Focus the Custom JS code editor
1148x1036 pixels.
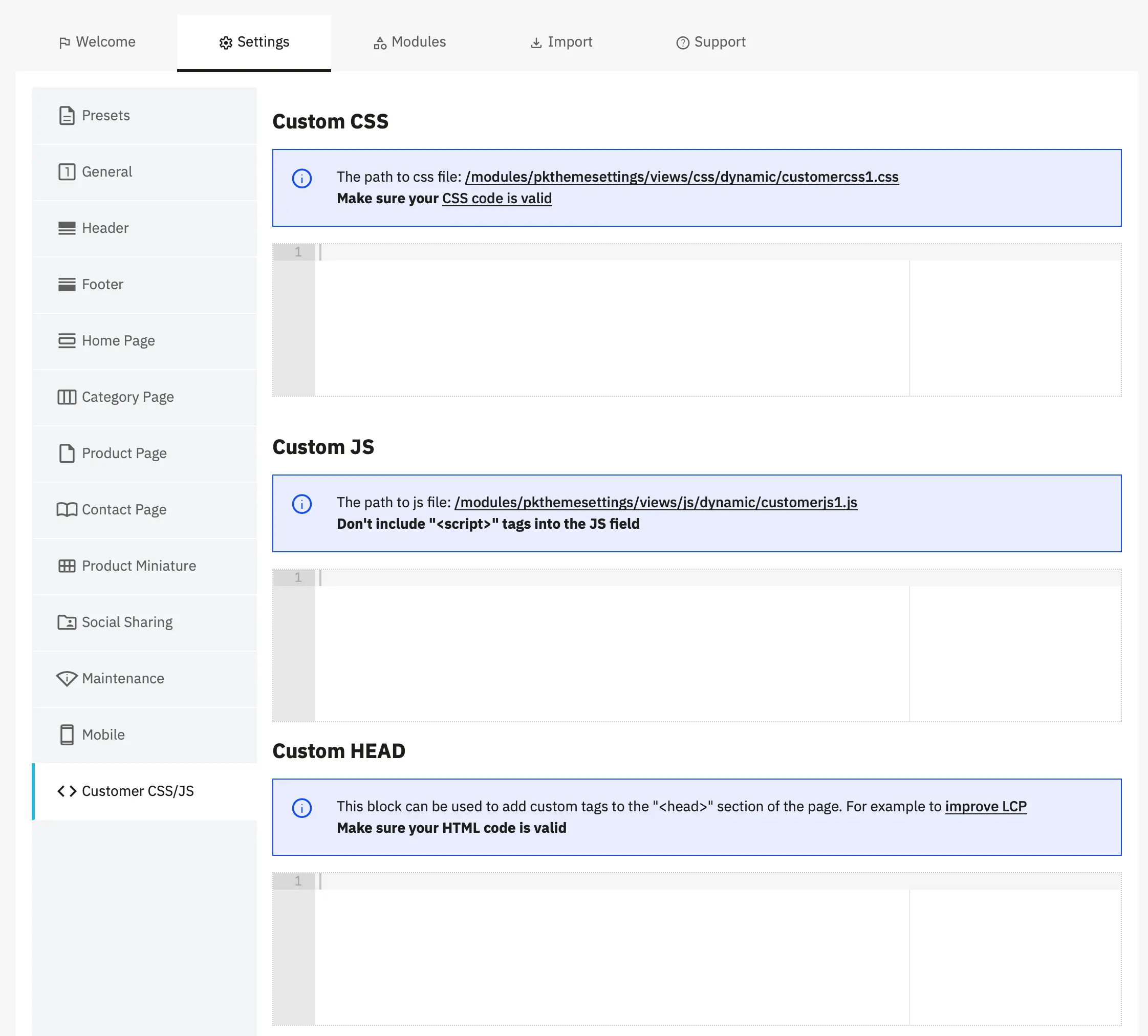click(697, 645)
